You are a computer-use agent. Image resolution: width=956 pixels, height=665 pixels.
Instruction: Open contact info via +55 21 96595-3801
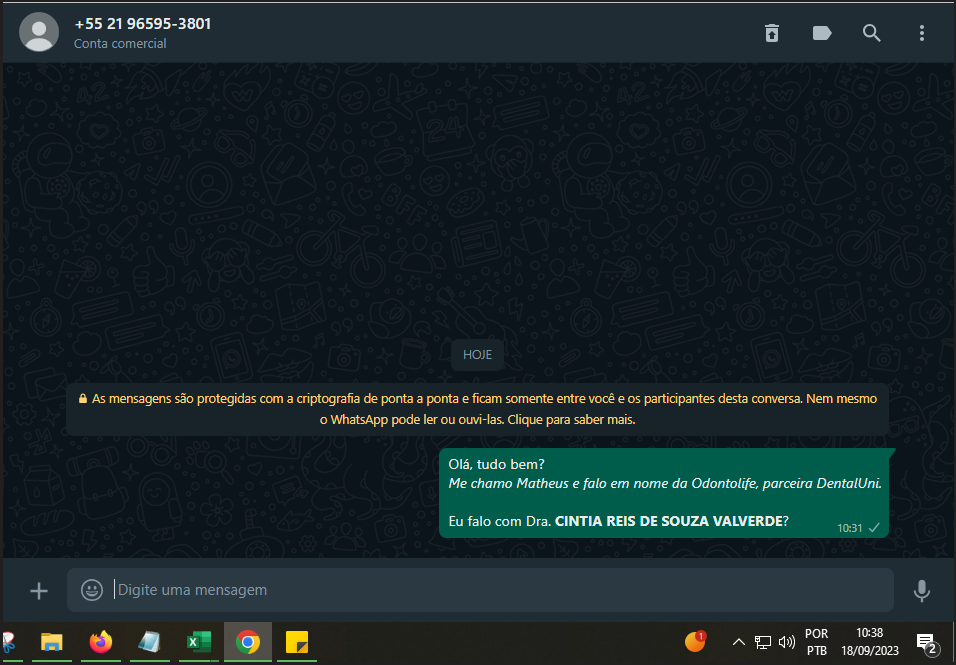[143, 24]
